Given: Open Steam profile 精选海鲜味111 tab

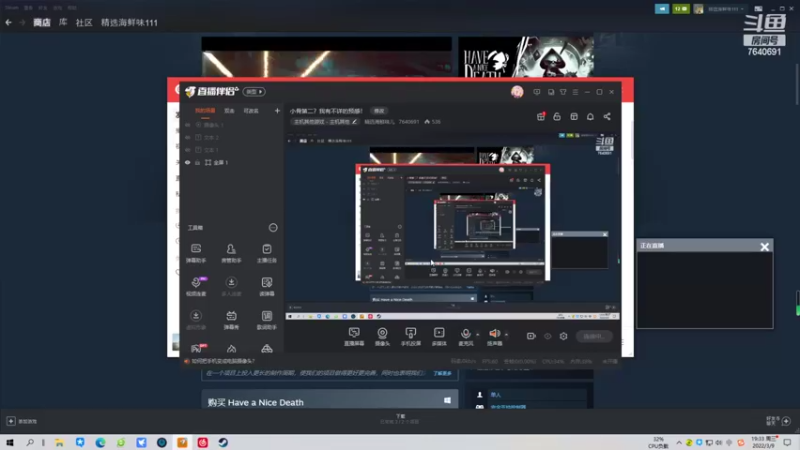Looking at the screenshot, I should [x=129, y=22].
